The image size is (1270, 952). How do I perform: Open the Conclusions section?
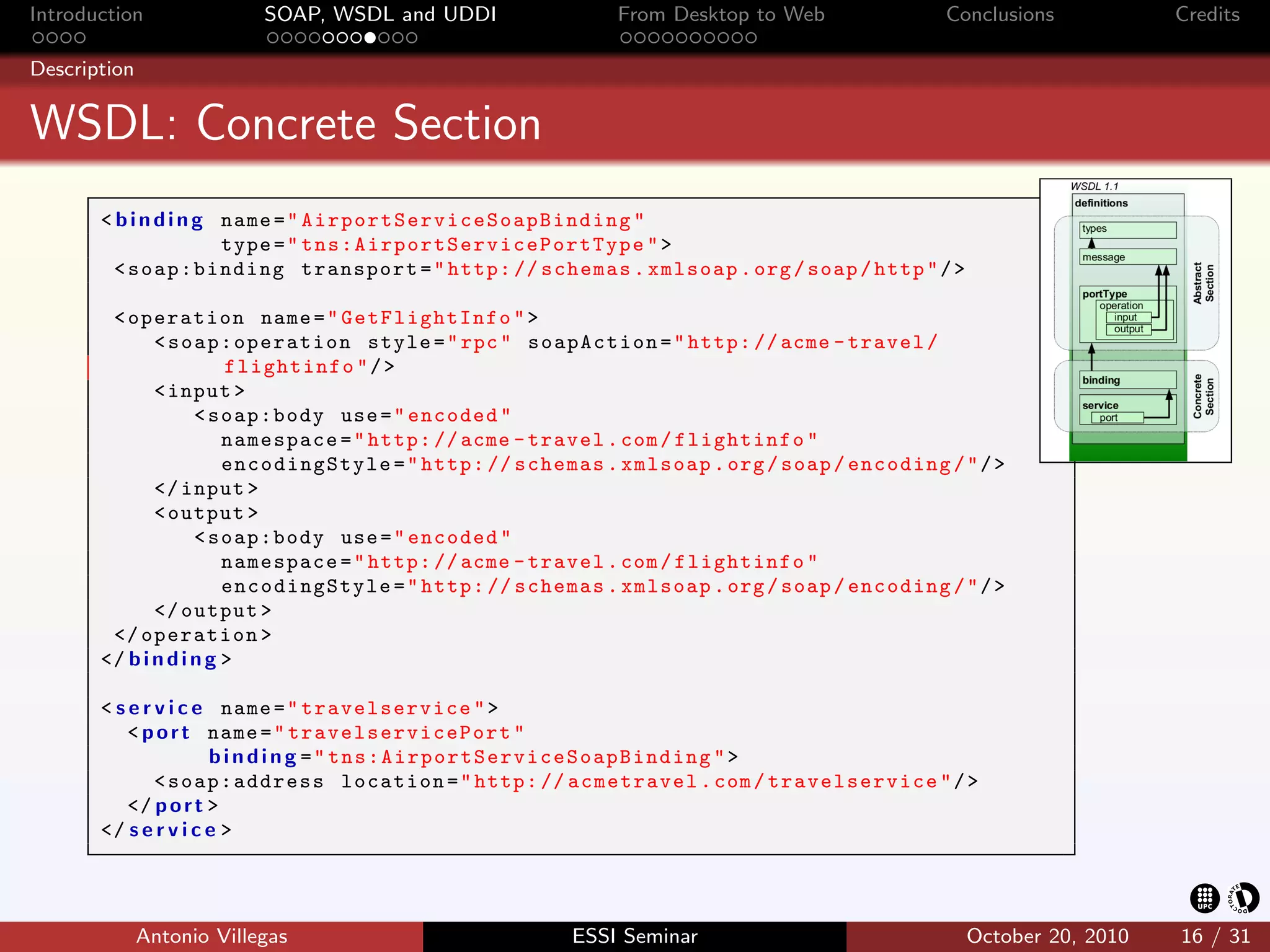pos(1000,14)
